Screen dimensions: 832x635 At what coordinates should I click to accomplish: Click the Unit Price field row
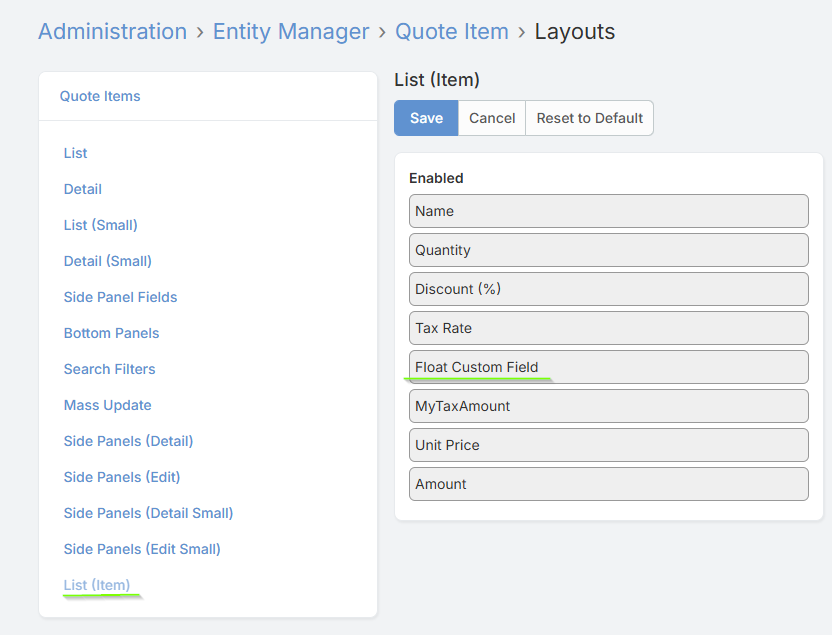click(608, 445)
